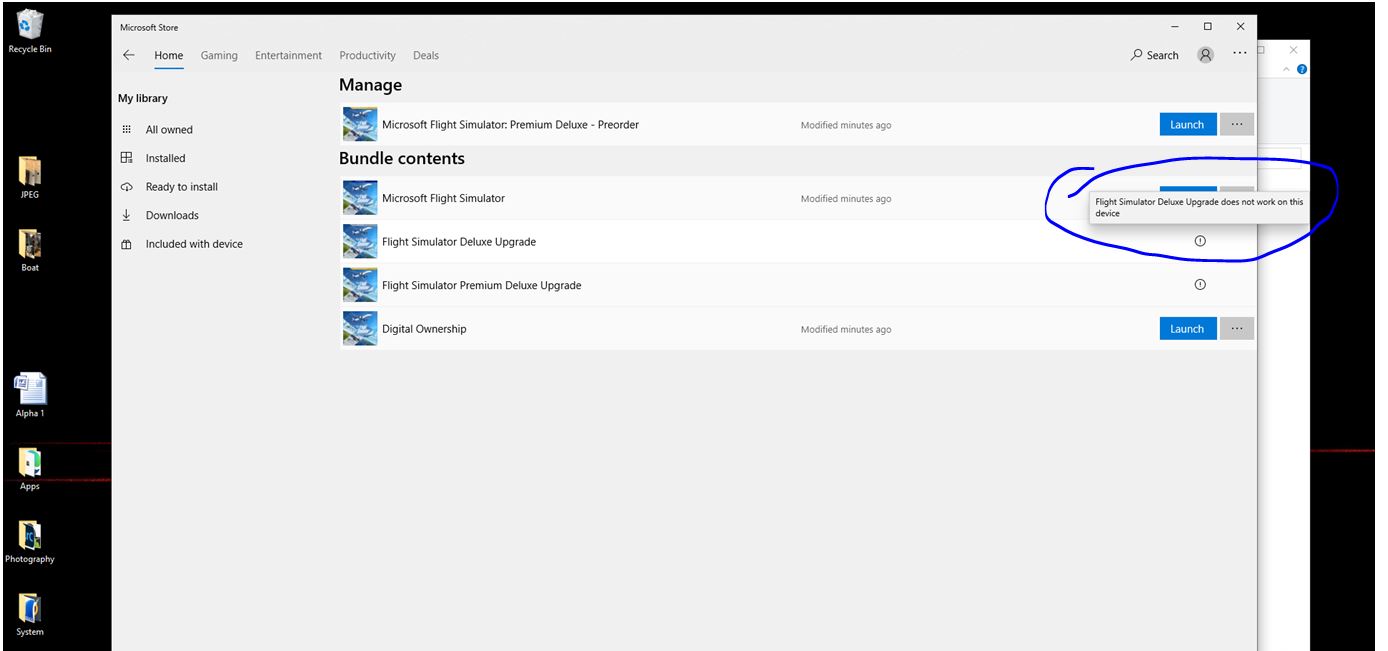Open Microsoft Flight Simulator bundle thumbnail
Image resolution: width=1388 pixels, height=651 pixels.
coord(360,198)
